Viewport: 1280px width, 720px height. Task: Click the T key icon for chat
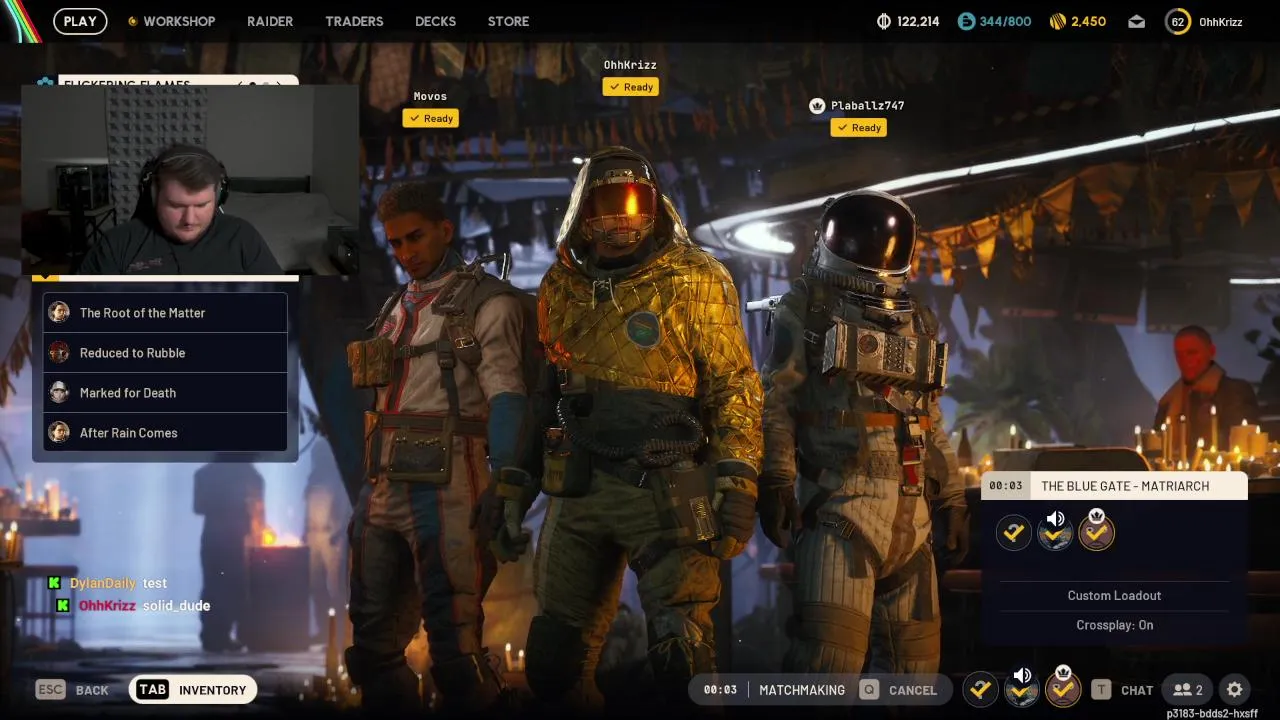1101,690
